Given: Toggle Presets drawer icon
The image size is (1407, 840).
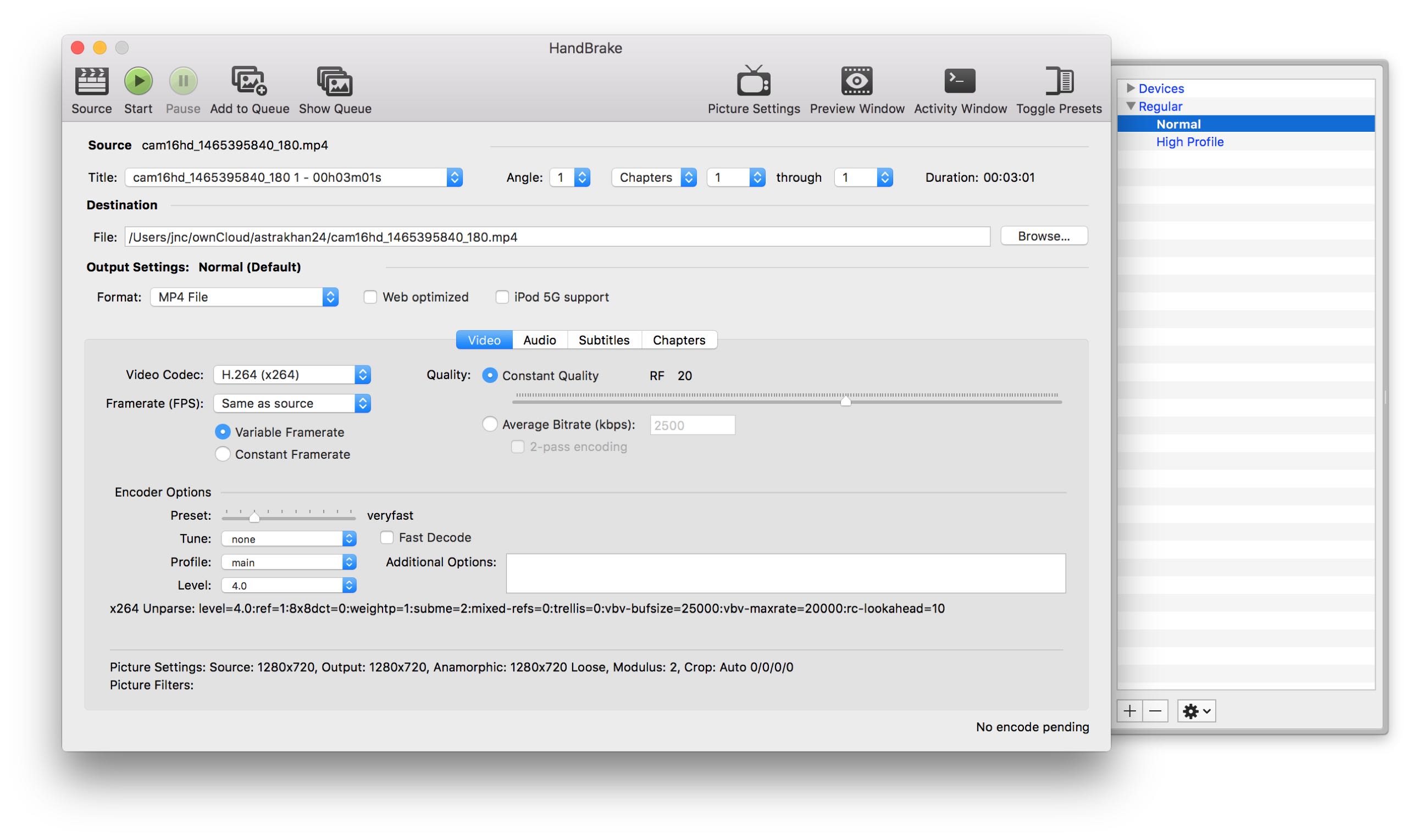Looking at the screenshot, I should pos(1059,81).
